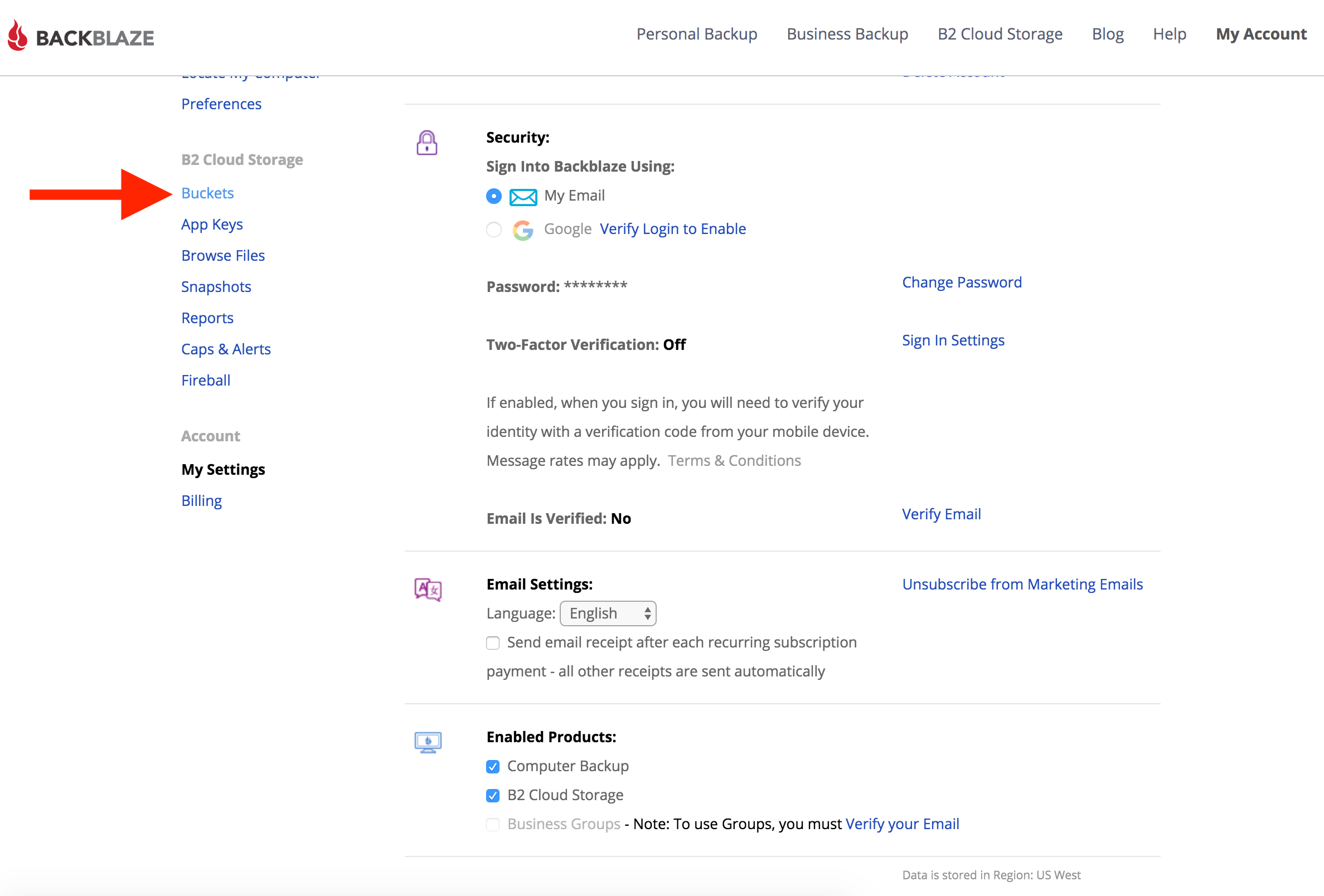Click the 'Security:' heading
The height and width of the screenshot is (896, 1324).
[x=517, y=137]
